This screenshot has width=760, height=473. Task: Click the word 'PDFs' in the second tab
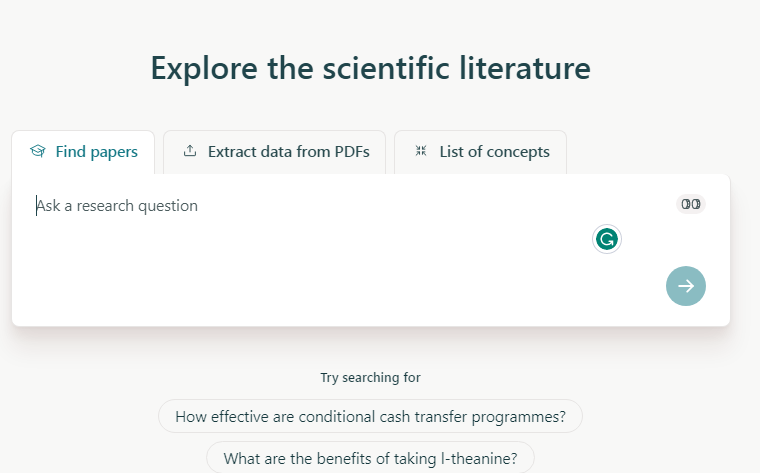coord(349,152)
